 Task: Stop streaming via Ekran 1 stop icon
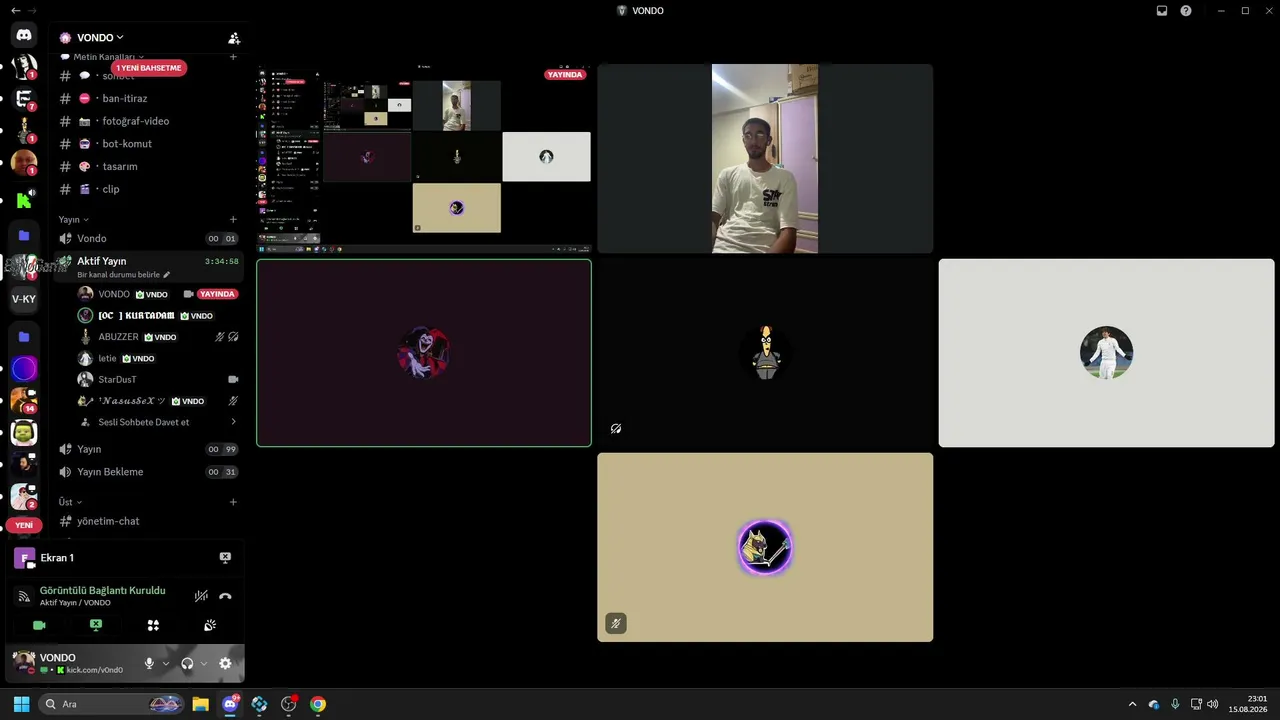[x=225, y=558]
